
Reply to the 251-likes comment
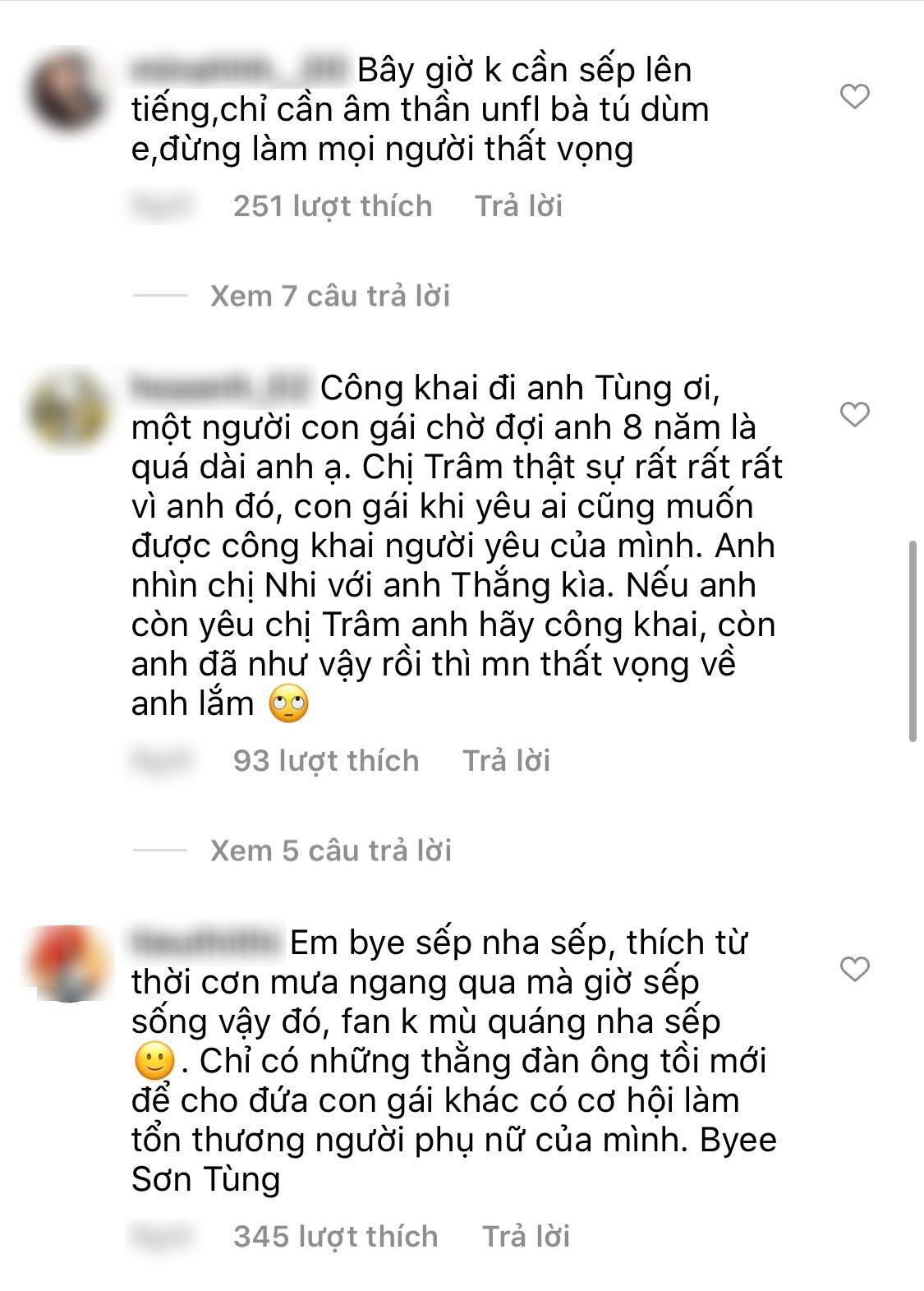point(518,205)
